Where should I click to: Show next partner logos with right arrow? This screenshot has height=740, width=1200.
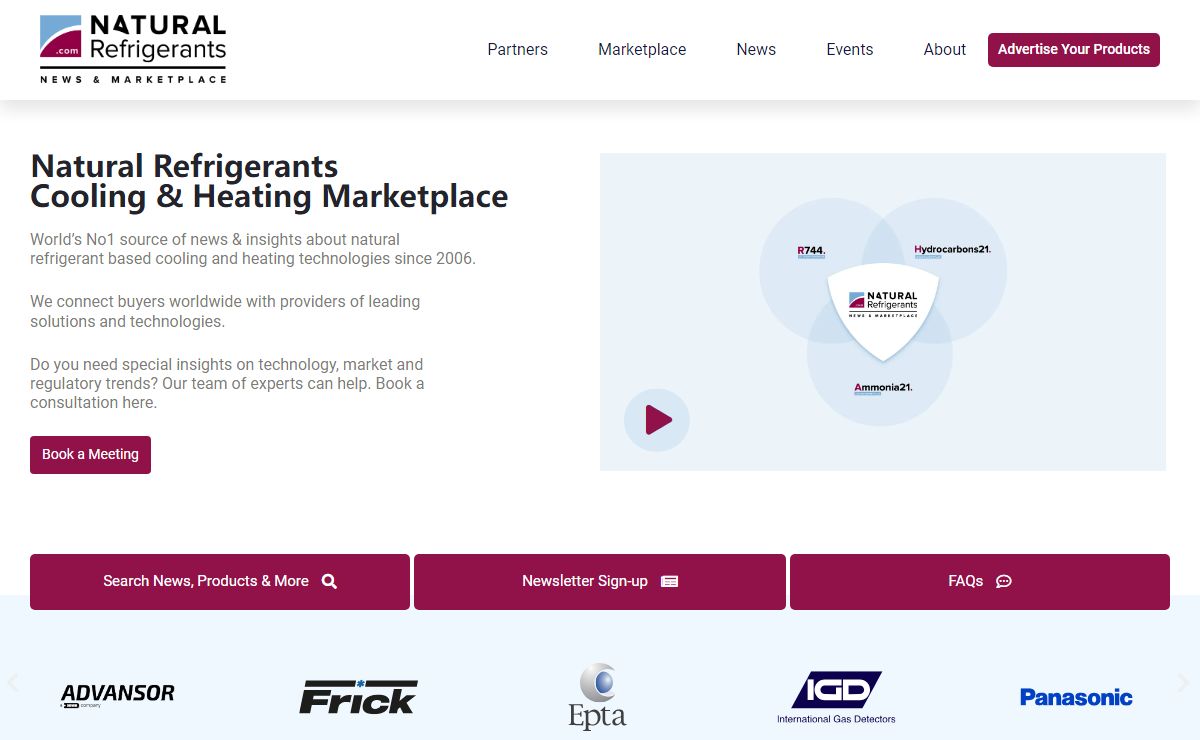(1184, 683)
